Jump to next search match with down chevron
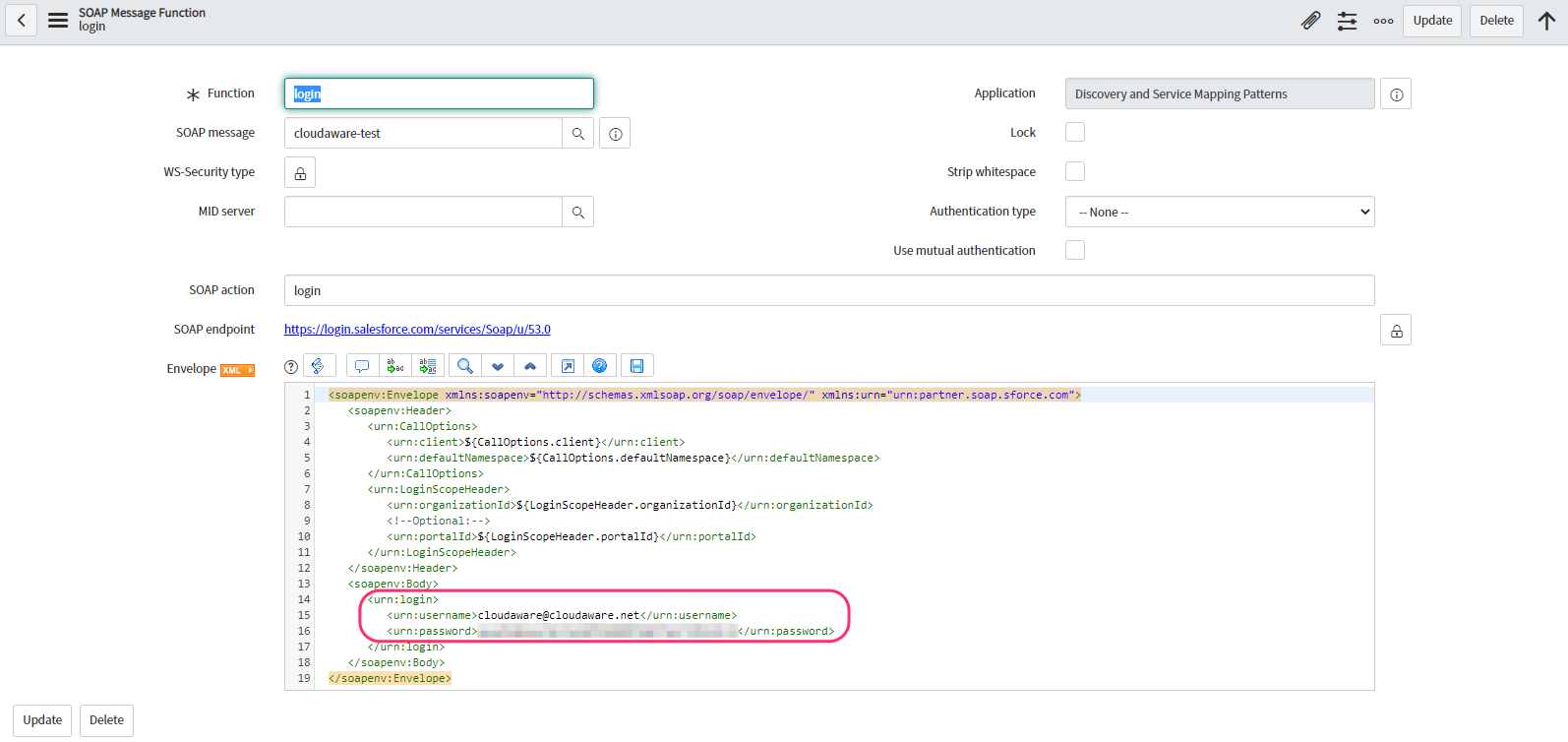This screenshot has width=1568, height=742. point(498,366)
